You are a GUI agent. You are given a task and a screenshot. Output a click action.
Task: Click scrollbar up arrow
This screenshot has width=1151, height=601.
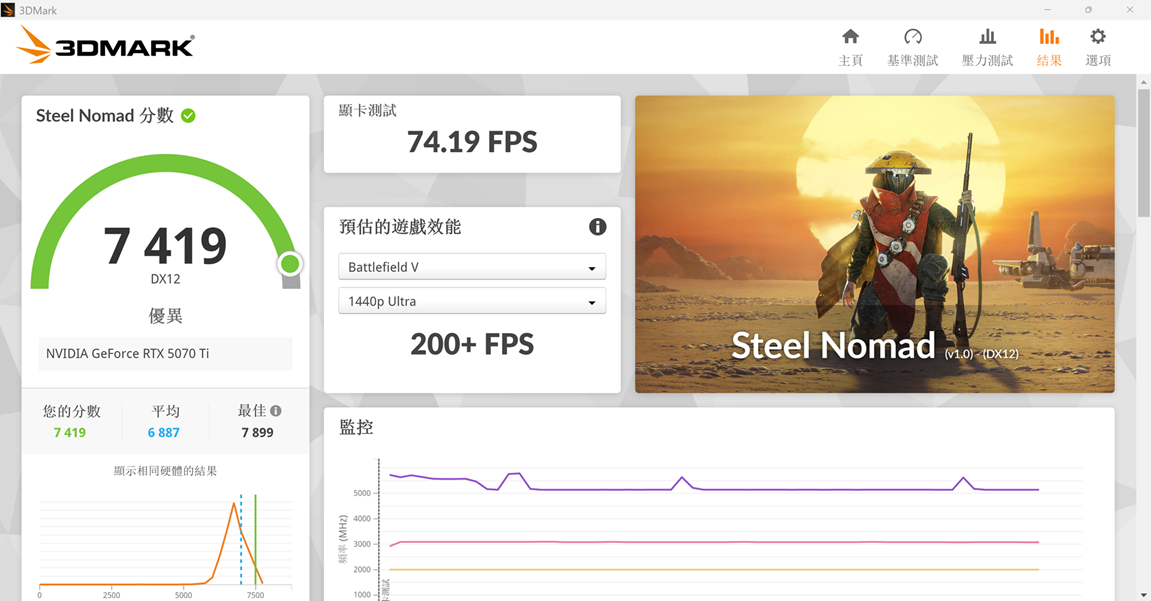pyautogui.click(x=1144, y=80)
